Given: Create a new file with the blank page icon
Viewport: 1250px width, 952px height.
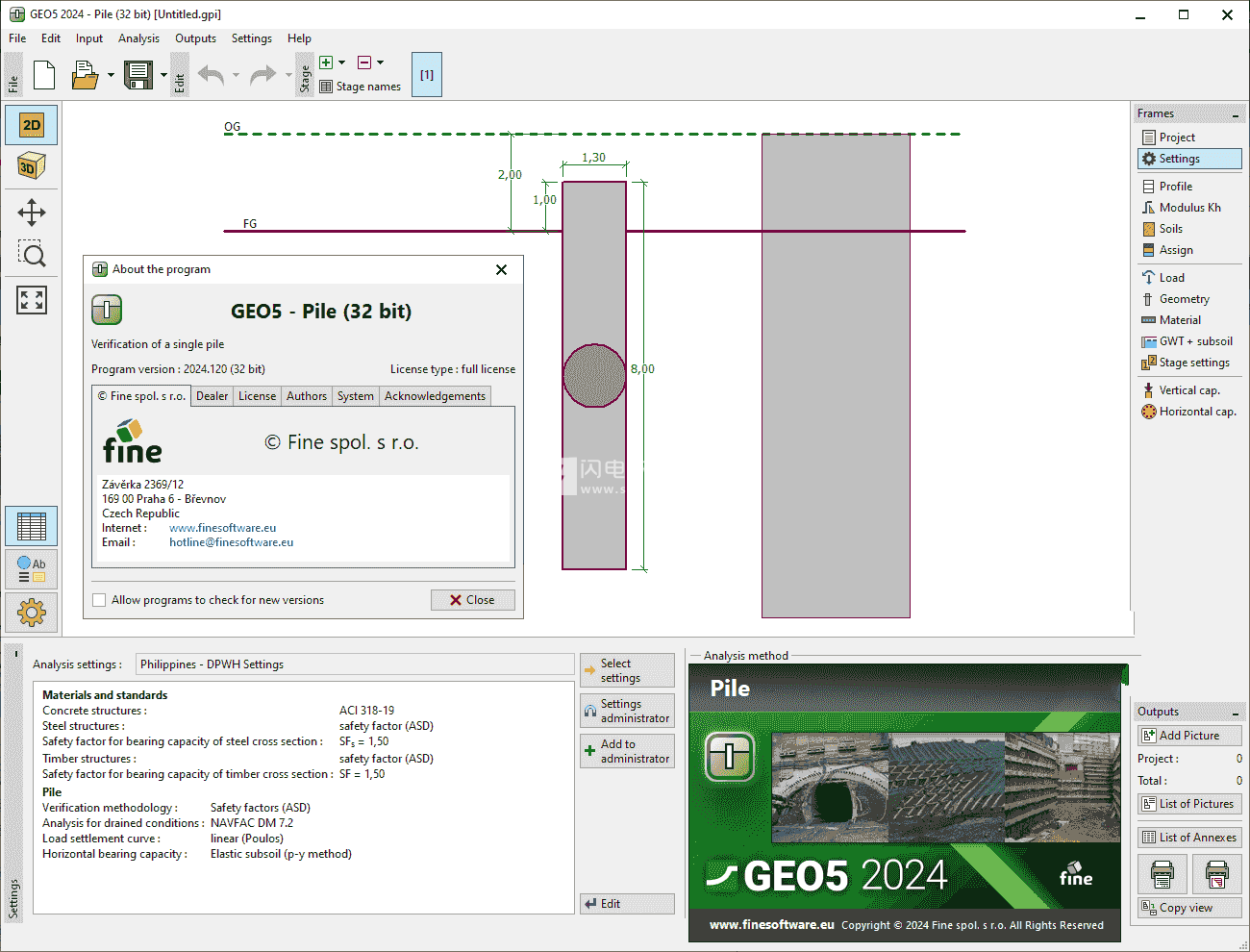Looking at the screenshot, I should click(x=44, y=75).
